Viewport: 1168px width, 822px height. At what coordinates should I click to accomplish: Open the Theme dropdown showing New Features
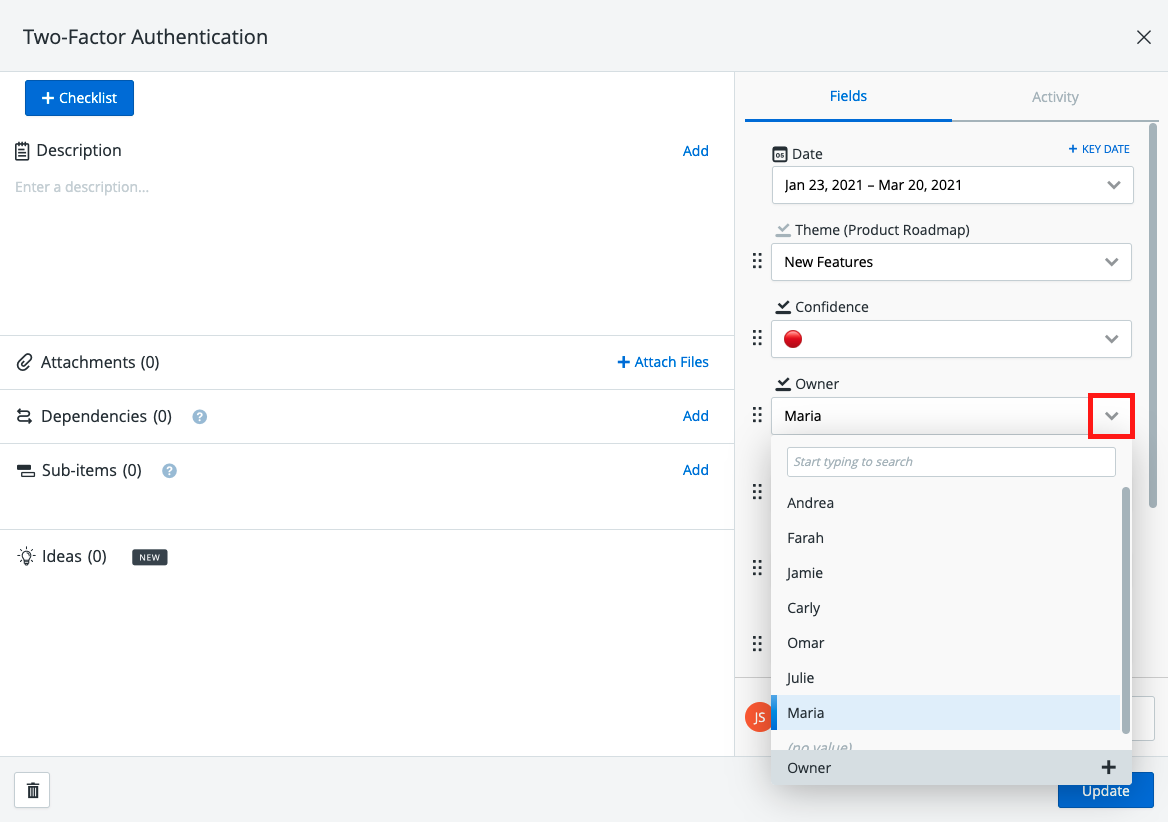[951, 262]
